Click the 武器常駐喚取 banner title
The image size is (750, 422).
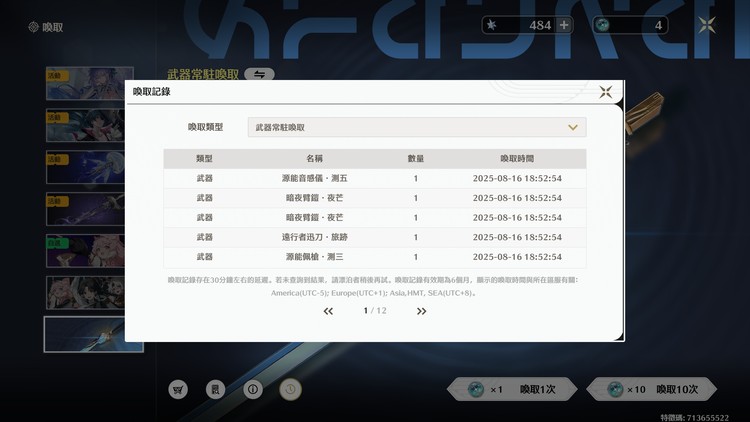click(203, 74)
